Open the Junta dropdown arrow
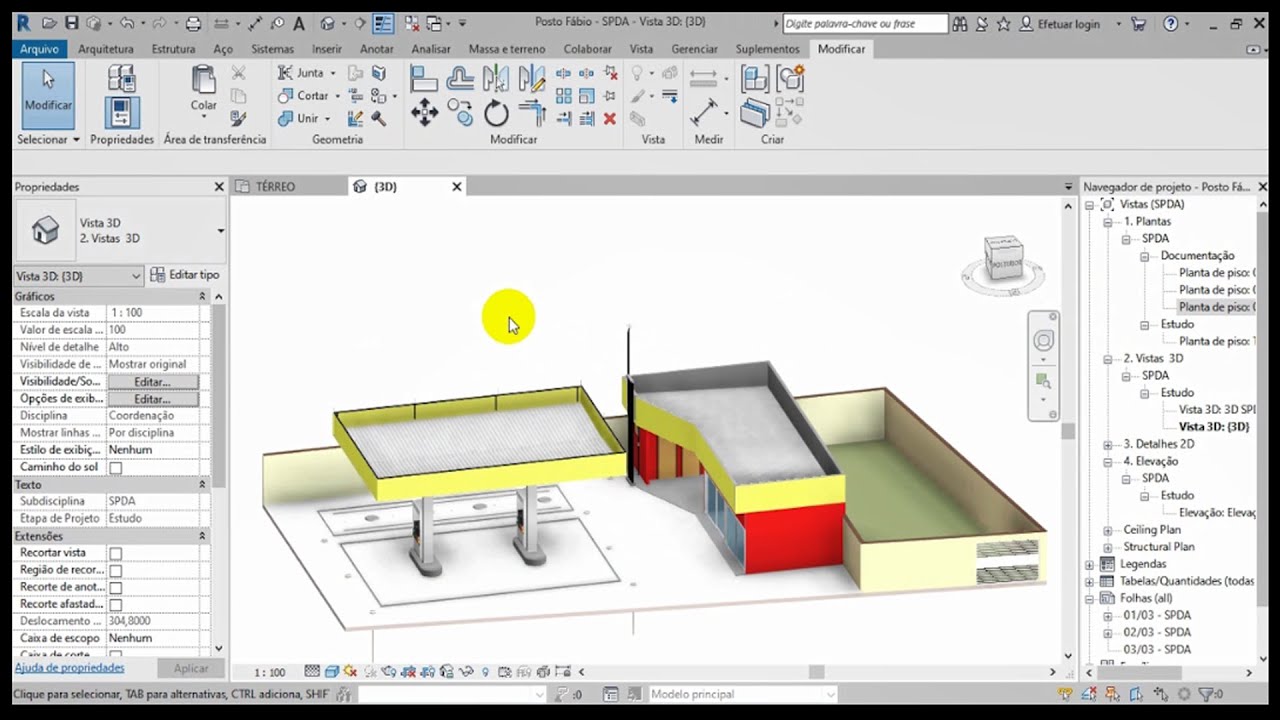1280x720 pixels. pyautogui.click(x=333, y=73)
